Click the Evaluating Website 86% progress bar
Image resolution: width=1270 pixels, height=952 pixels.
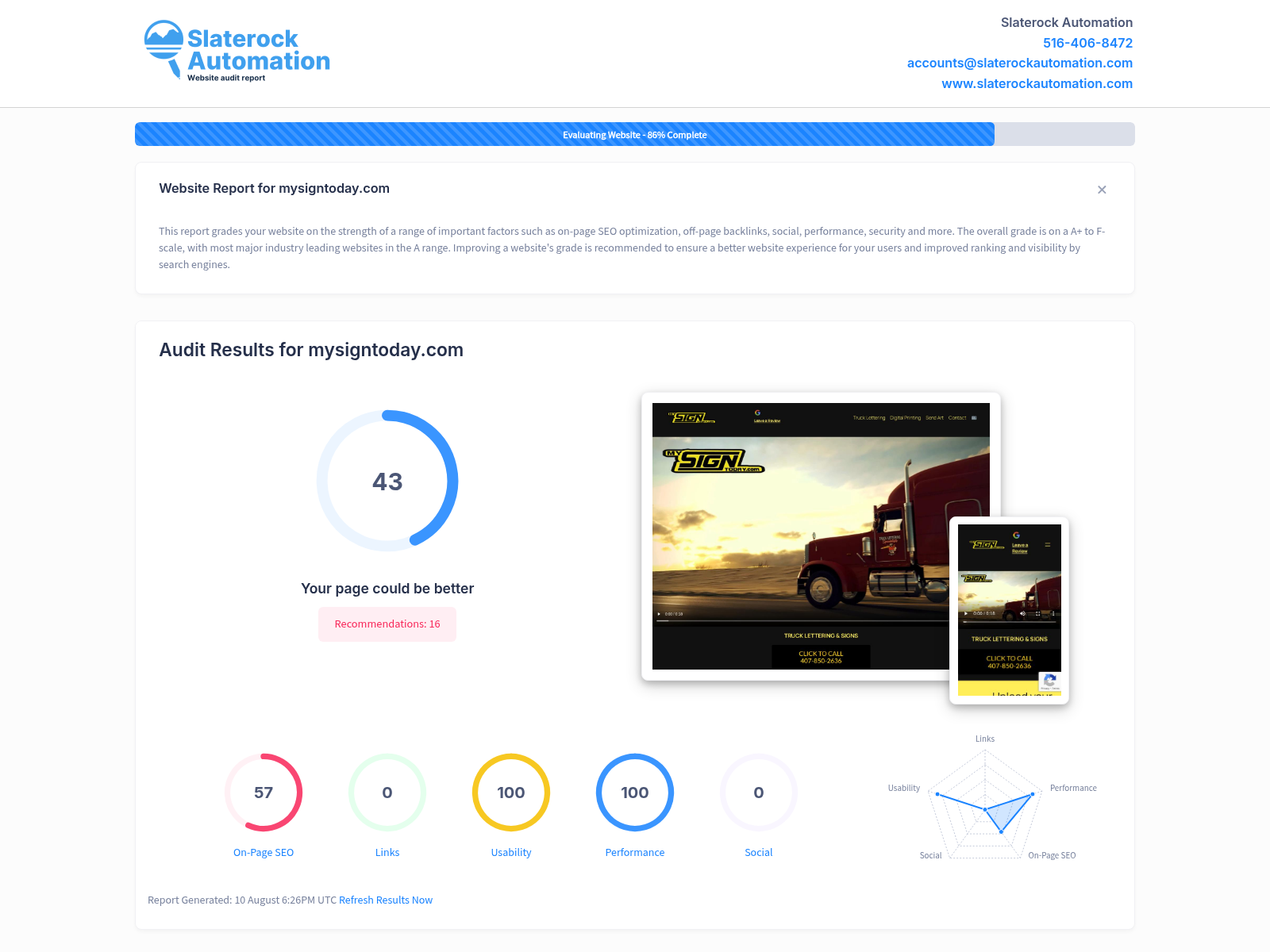[635, 134]
